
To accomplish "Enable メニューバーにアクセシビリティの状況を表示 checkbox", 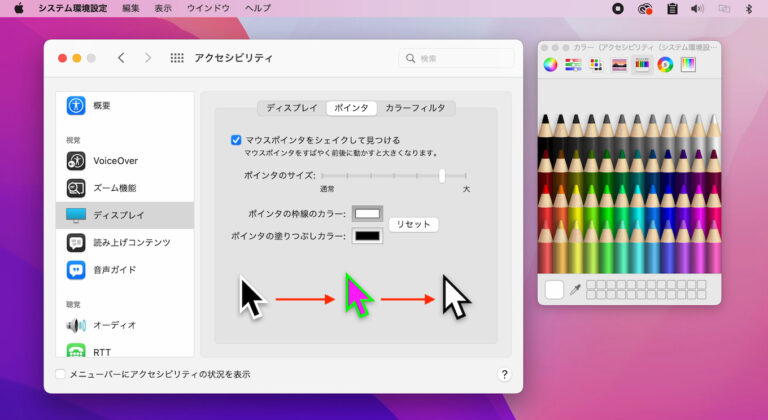I will (x=61, y=374).
